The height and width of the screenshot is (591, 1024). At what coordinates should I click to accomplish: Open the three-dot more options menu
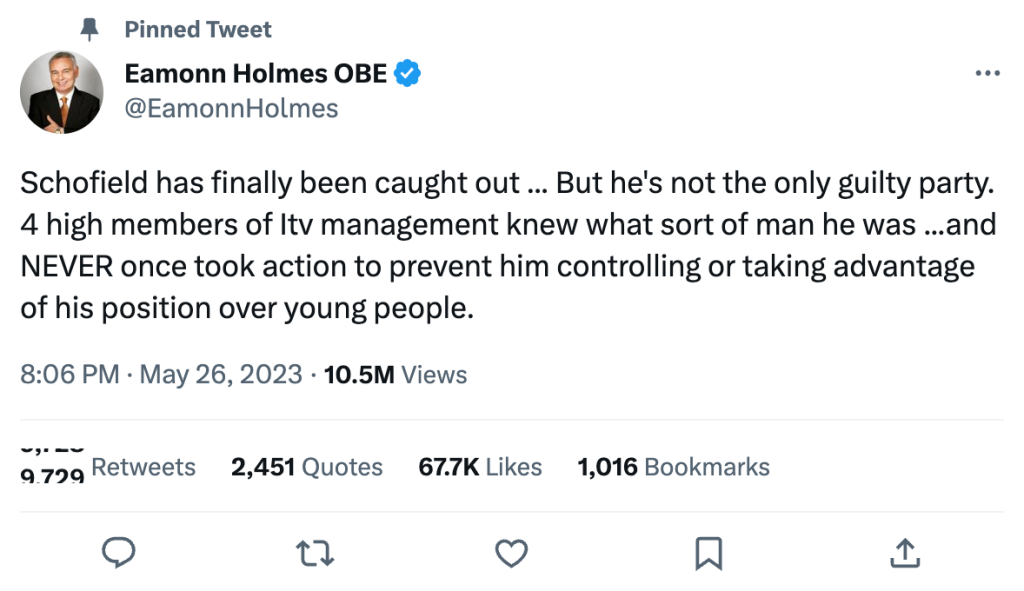coord(987,73)
